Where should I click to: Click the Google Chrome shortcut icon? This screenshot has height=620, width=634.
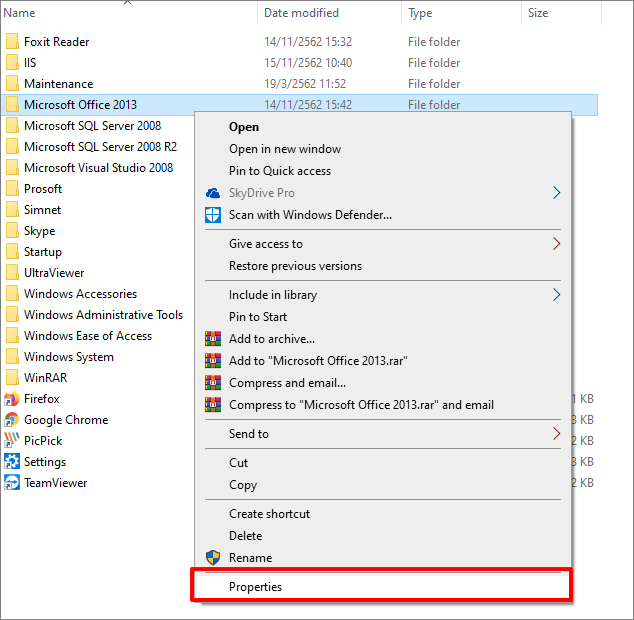pos(12,420)
